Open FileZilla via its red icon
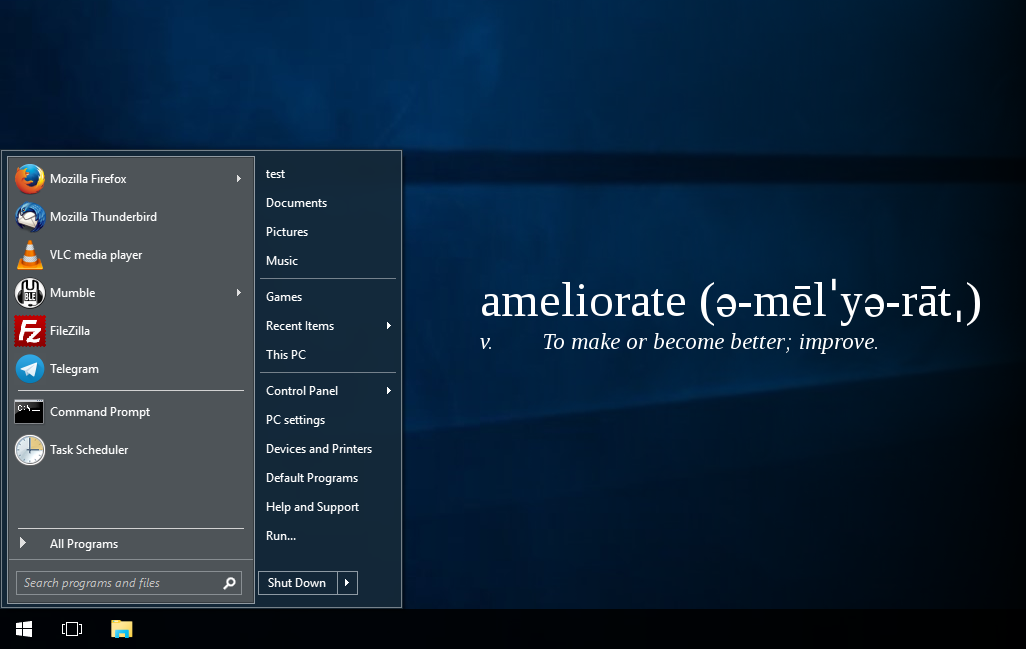 point(30,331)
